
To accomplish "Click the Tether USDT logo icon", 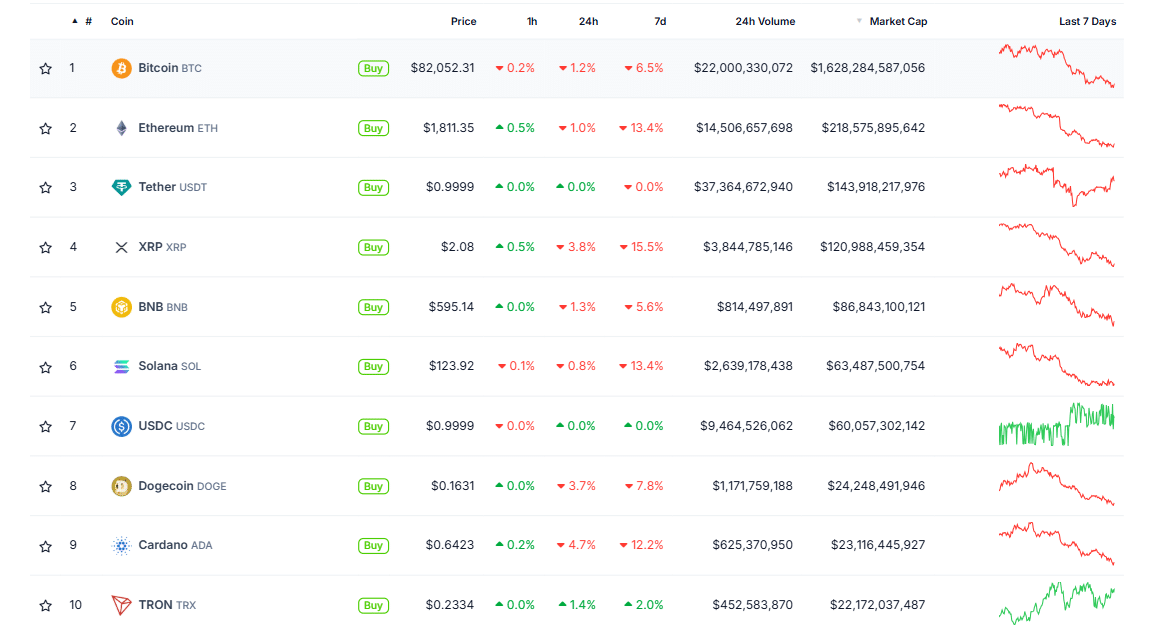I will tap(121, 187).
